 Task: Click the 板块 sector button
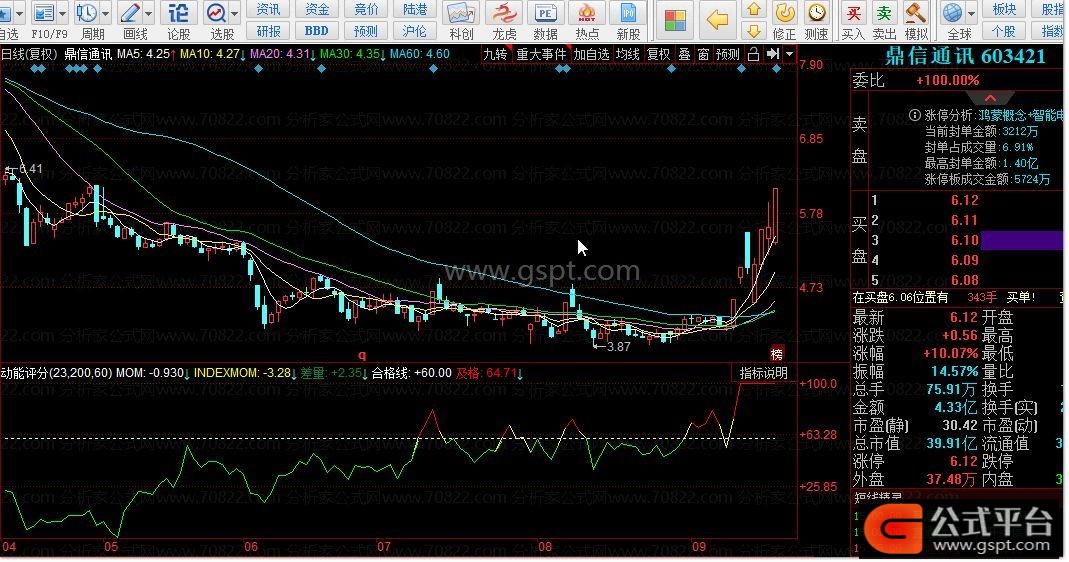(x=1004, y=10)
